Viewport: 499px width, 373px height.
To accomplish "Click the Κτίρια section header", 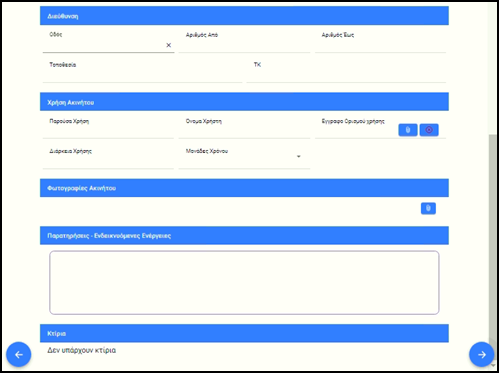I will click(x=244, y=333).
